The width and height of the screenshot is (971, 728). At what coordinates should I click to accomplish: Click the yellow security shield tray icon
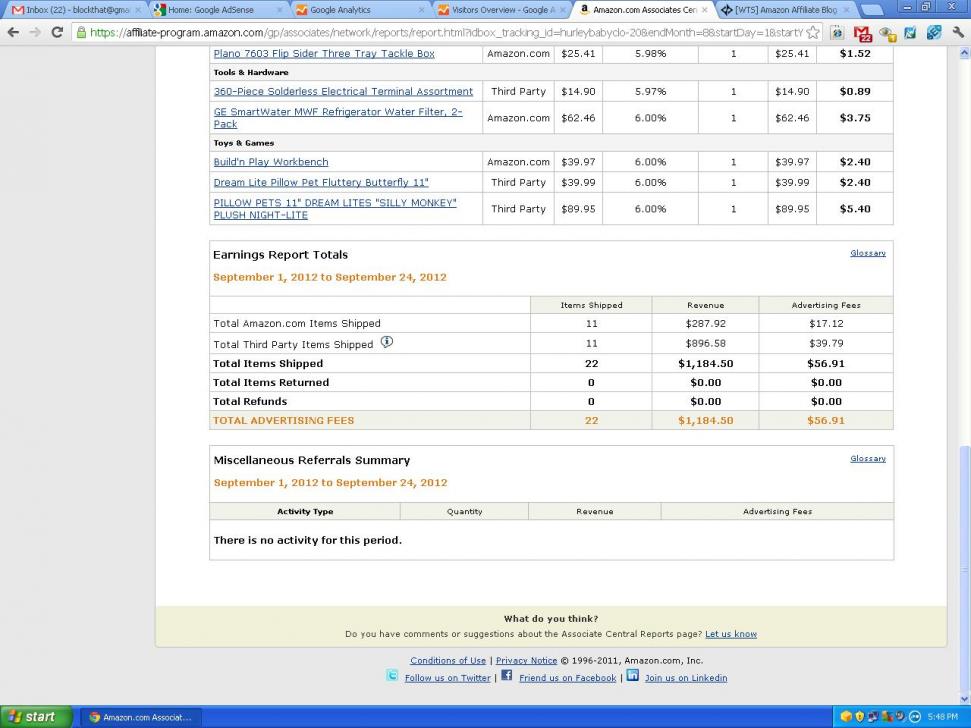pos(860,717)
